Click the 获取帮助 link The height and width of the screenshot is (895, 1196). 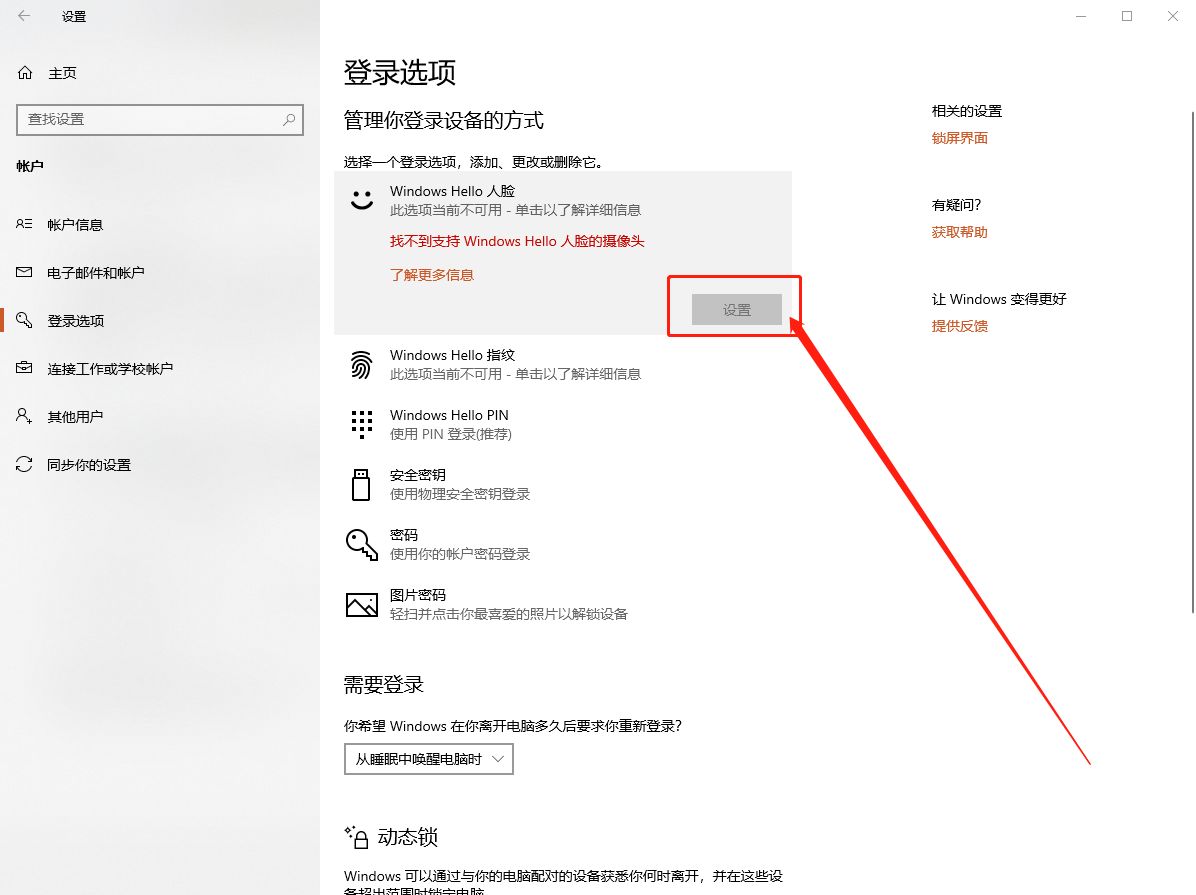pos(959,231)
